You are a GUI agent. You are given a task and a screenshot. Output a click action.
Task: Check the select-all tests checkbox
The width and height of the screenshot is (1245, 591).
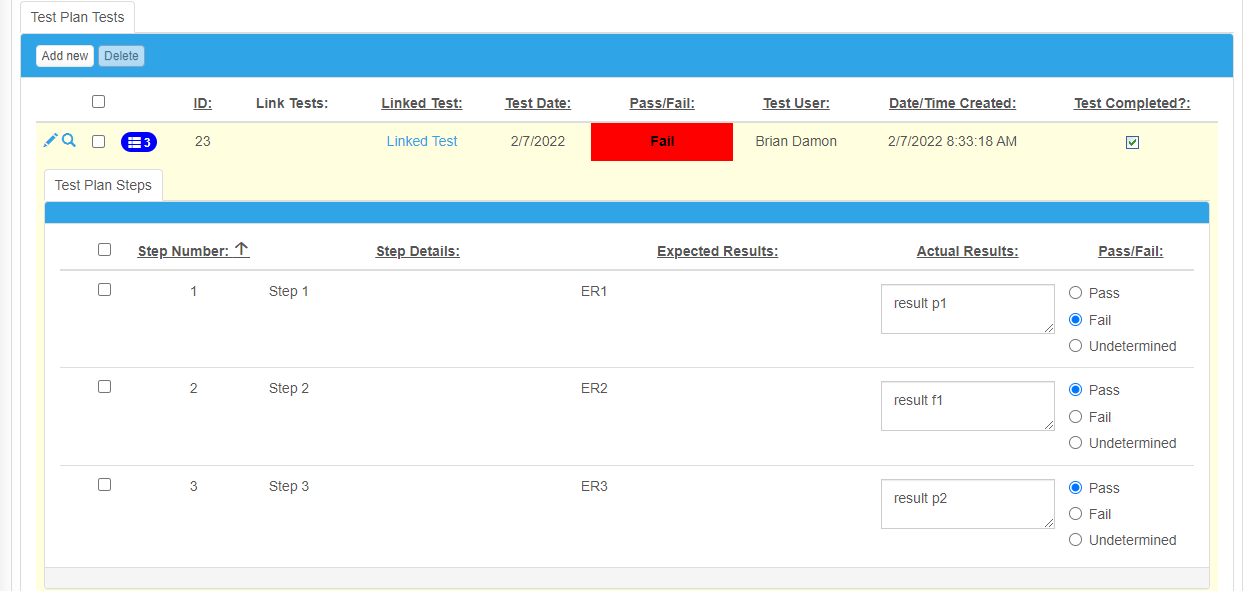[98, 101]
